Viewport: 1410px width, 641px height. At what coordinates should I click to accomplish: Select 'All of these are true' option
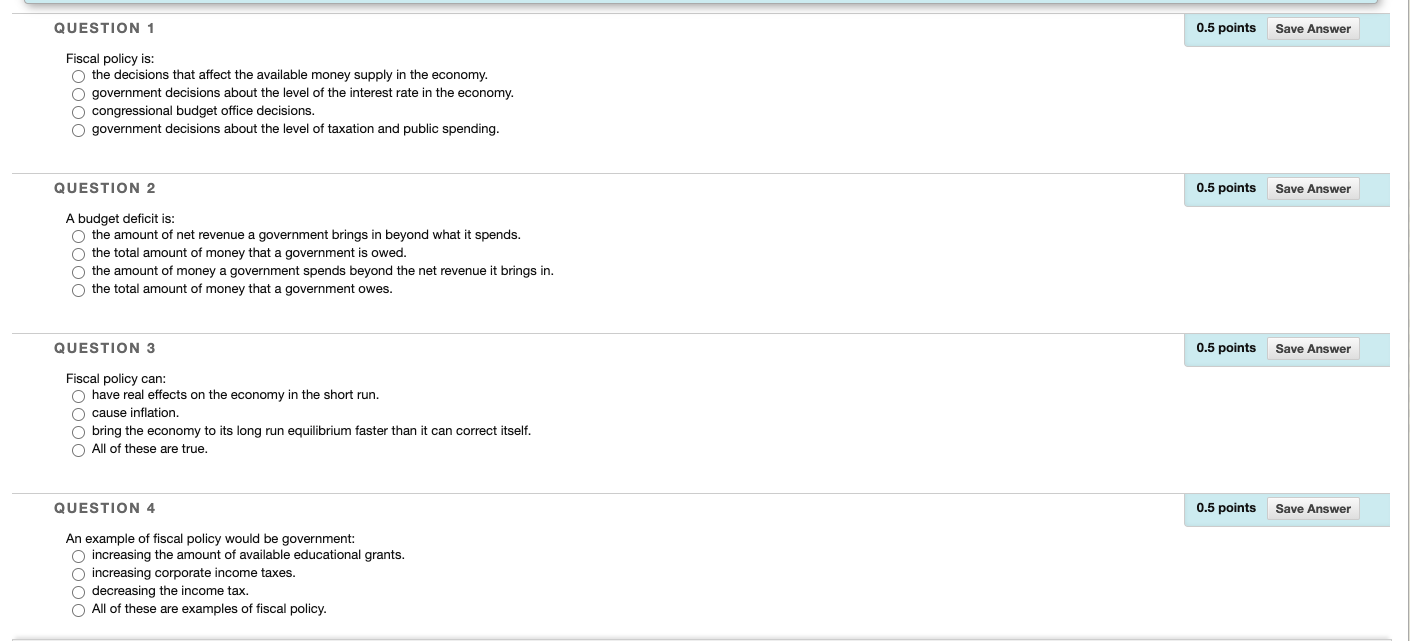point(78,450)
